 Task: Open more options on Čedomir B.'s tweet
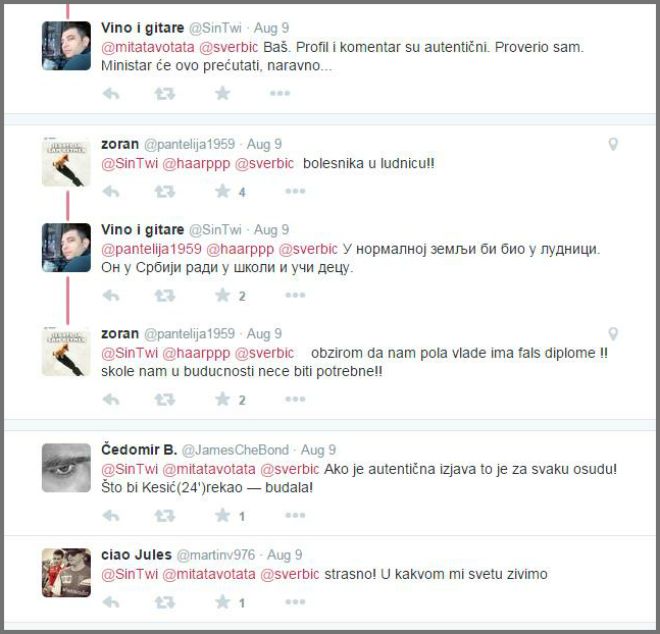click(x=295, y=515)
